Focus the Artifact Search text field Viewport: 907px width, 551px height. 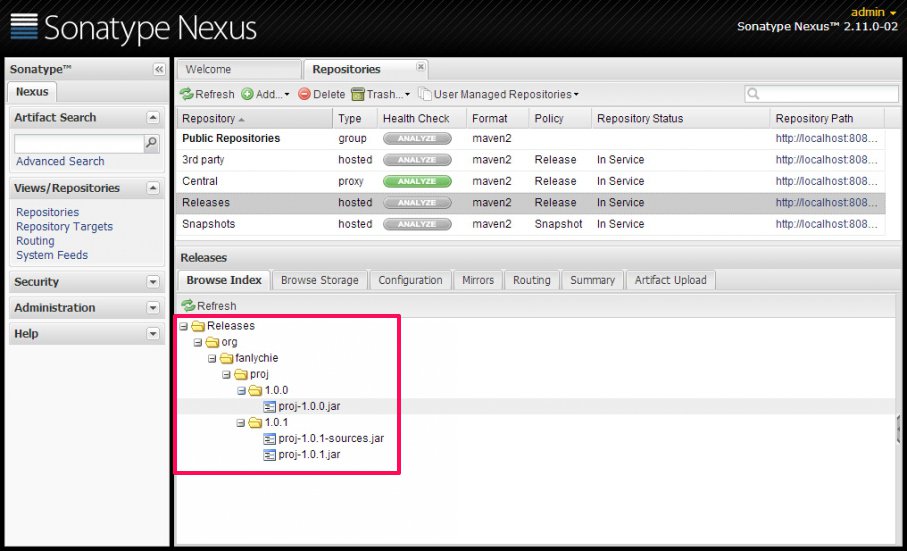tap(79, 143)
